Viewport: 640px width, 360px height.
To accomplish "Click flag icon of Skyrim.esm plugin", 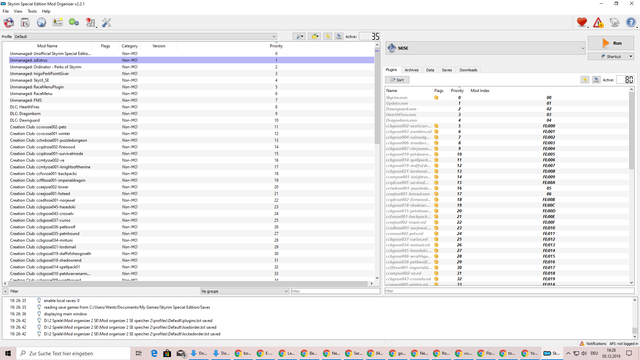I will (436, 98).
